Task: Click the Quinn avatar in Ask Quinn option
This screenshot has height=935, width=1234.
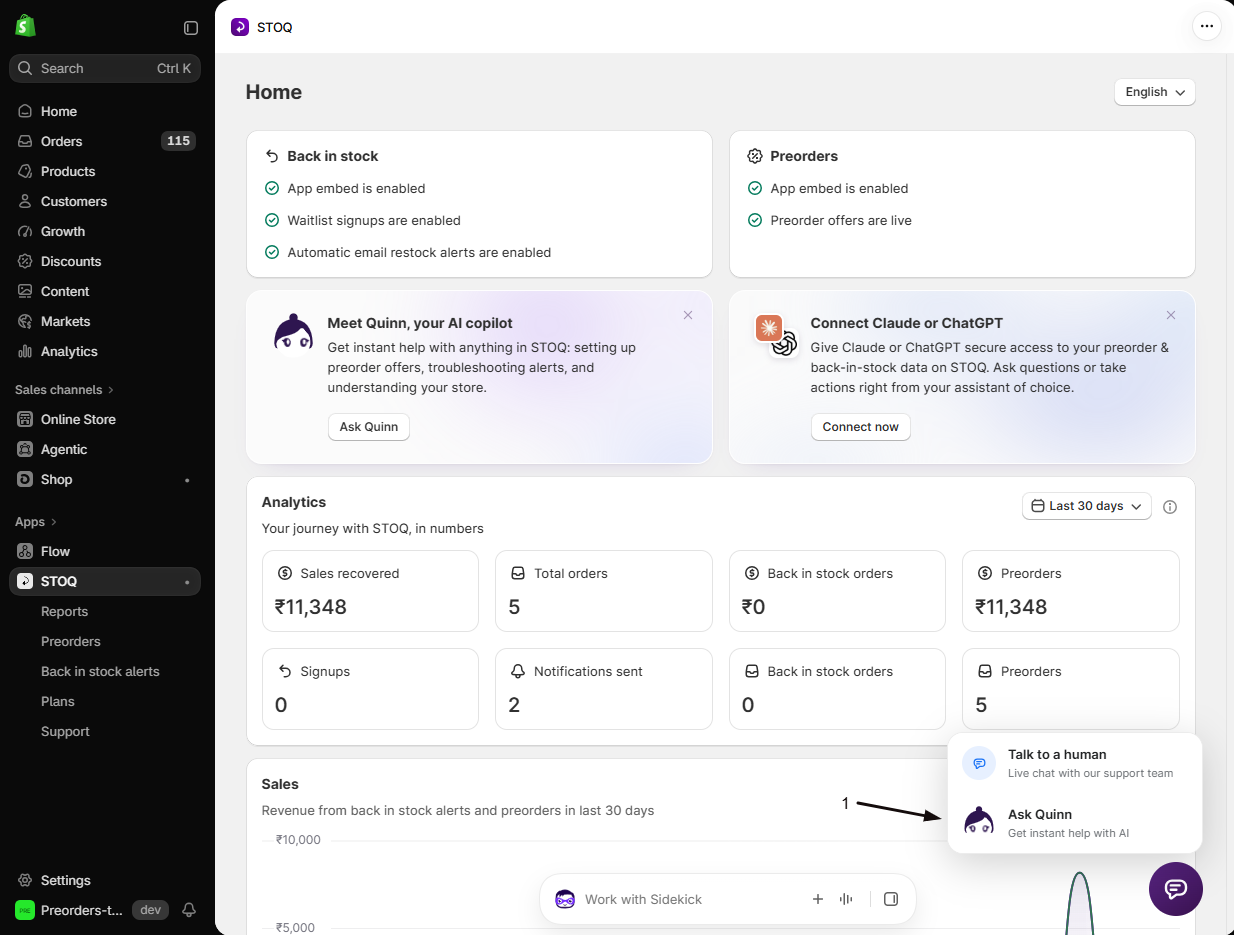Action: click(979, 822)
